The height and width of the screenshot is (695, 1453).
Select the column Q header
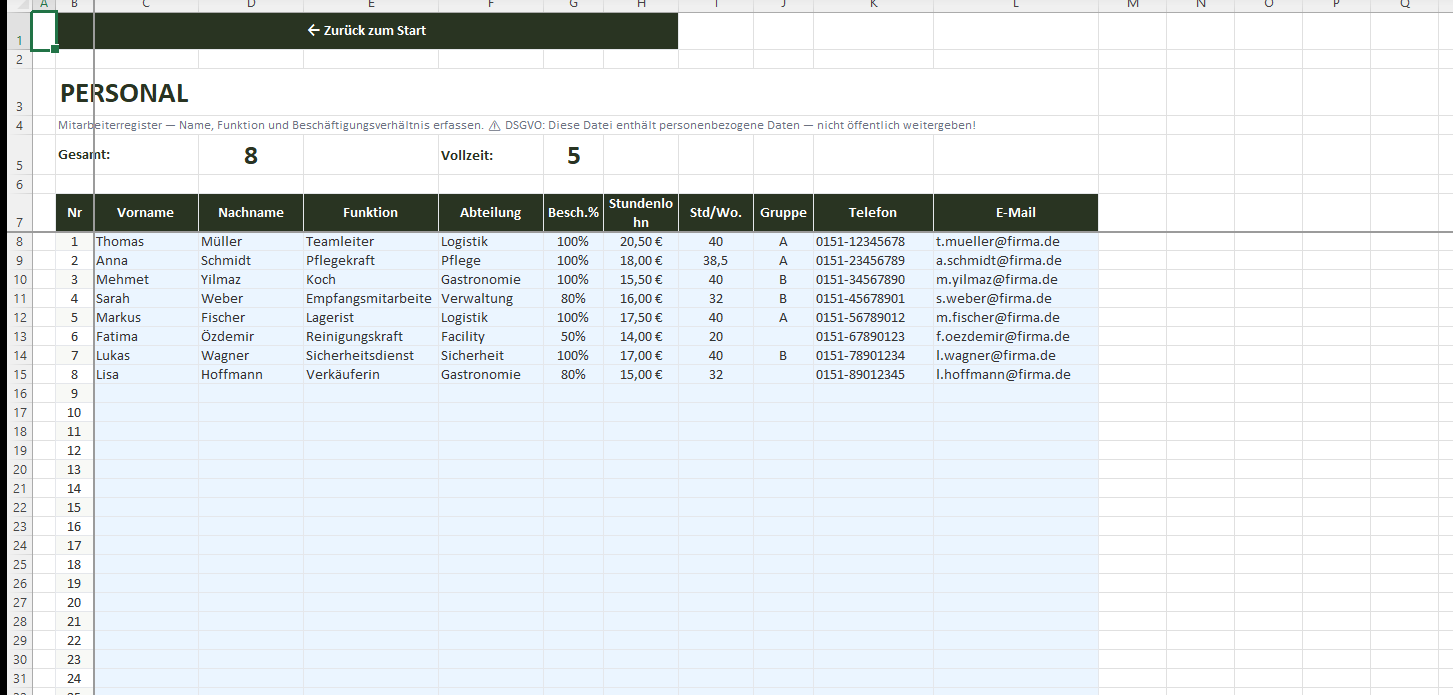point(1404,5)
